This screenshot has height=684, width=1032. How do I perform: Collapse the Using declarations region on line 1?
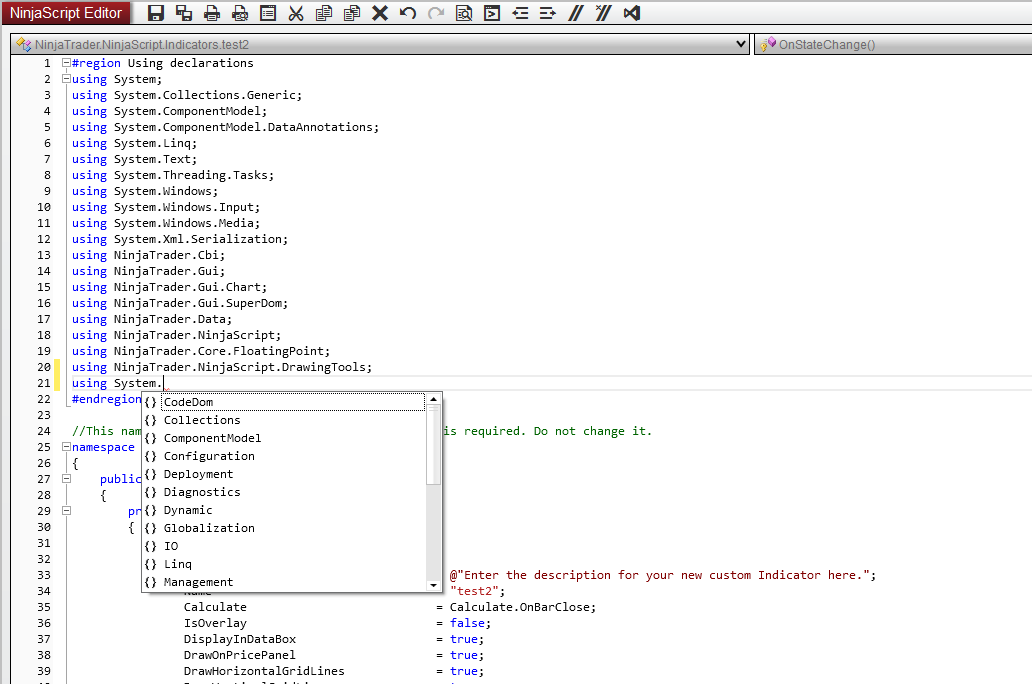[x=66, y=63]
